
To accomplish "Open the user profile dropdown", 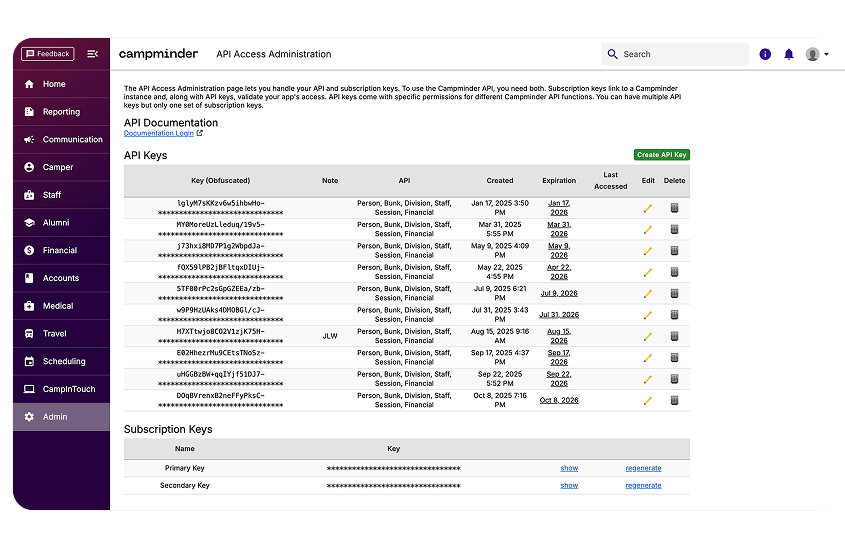I will [817, 54].
